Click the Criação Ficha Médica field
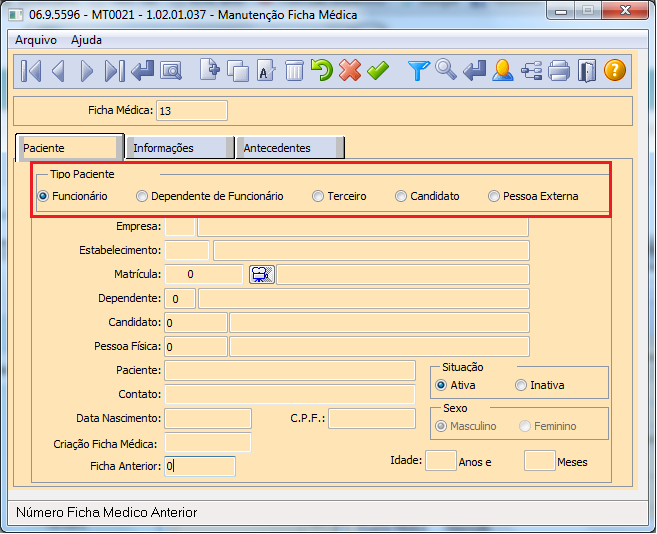The height and width of the screenshot is (534, 657). tap(208, 443)
